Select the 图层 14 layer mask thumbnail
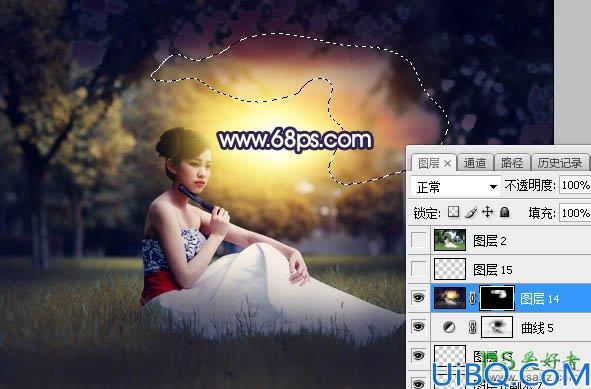591x389 pixels. [x=497, y=298]
